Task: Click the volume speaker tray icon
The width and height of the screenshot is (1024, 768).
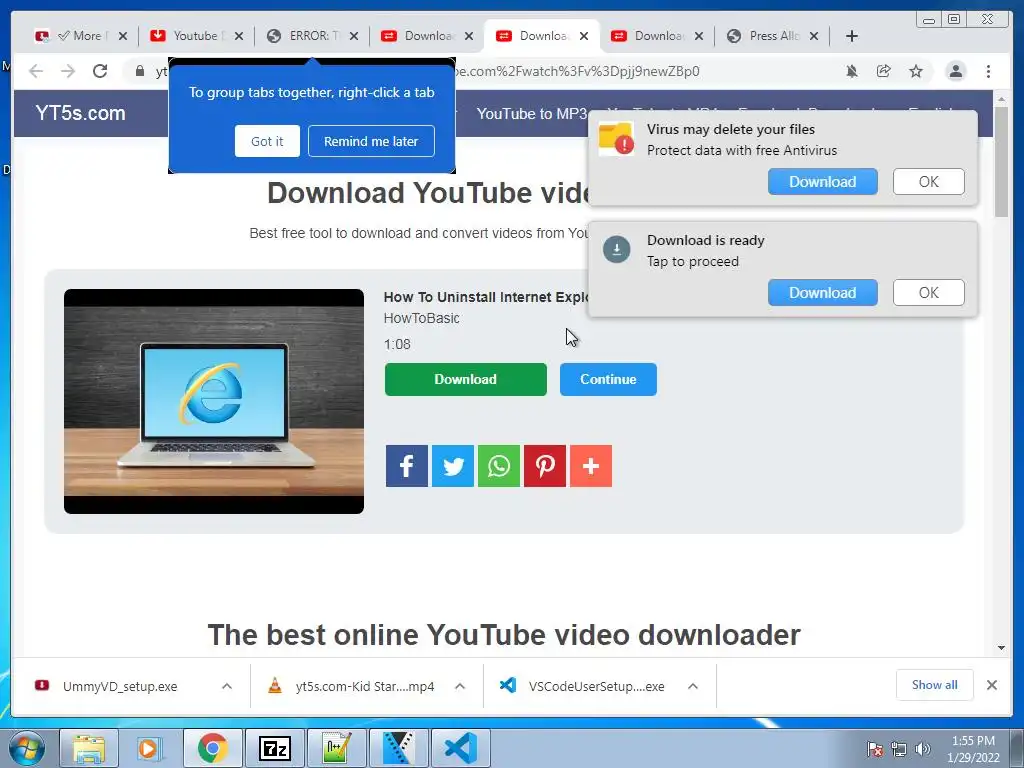Action: tap(923, 749)
